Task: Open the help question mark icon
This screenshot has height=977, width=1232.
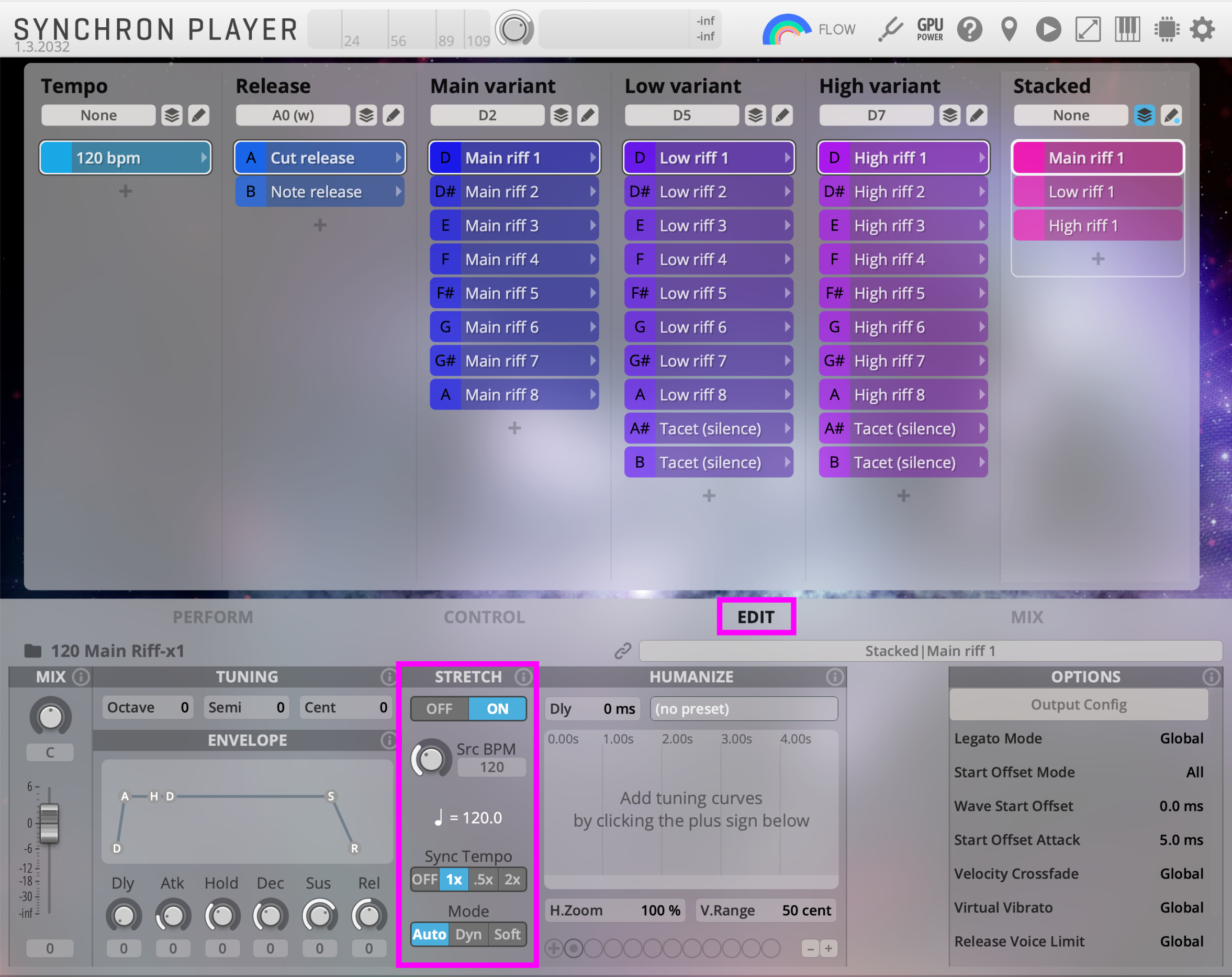Action: (x=969, y=29)
